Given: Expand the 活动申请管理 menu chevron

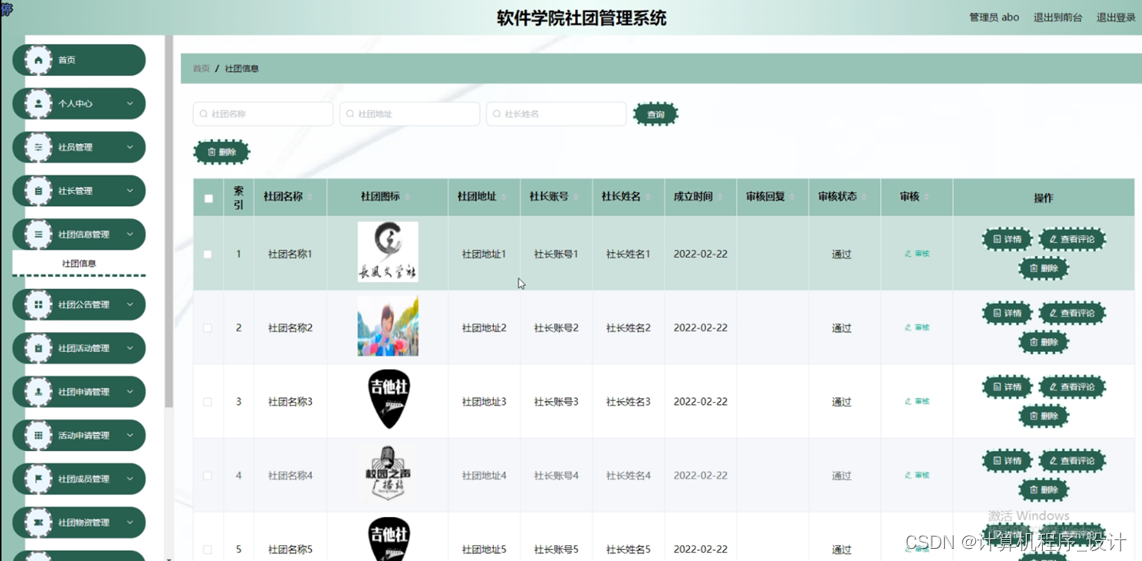Looking at the screenshot, I should coord(130,435).
